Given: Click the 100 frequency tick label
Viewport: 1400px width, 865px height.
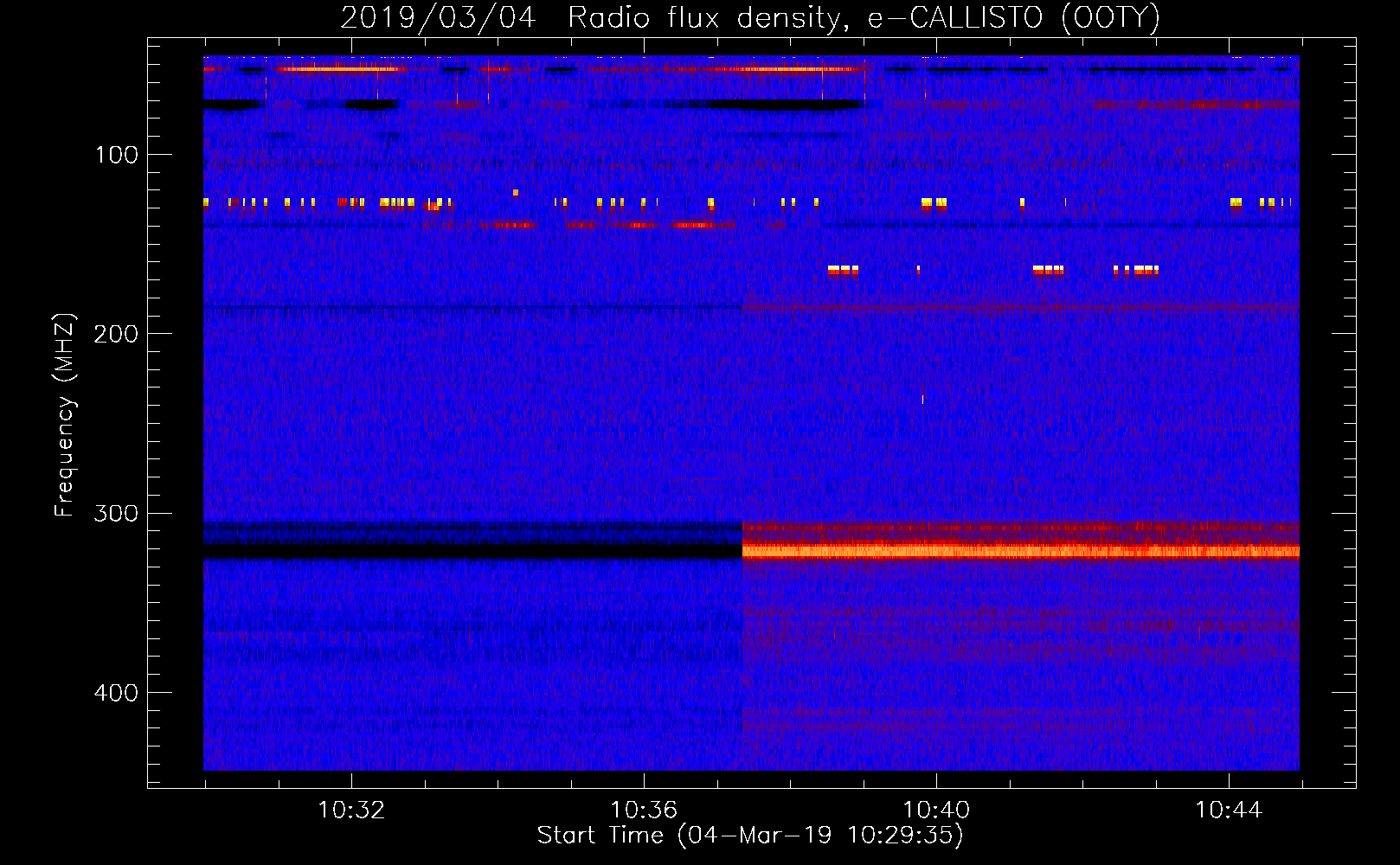Looking at the screenshot, I should [x=117, y=155].
